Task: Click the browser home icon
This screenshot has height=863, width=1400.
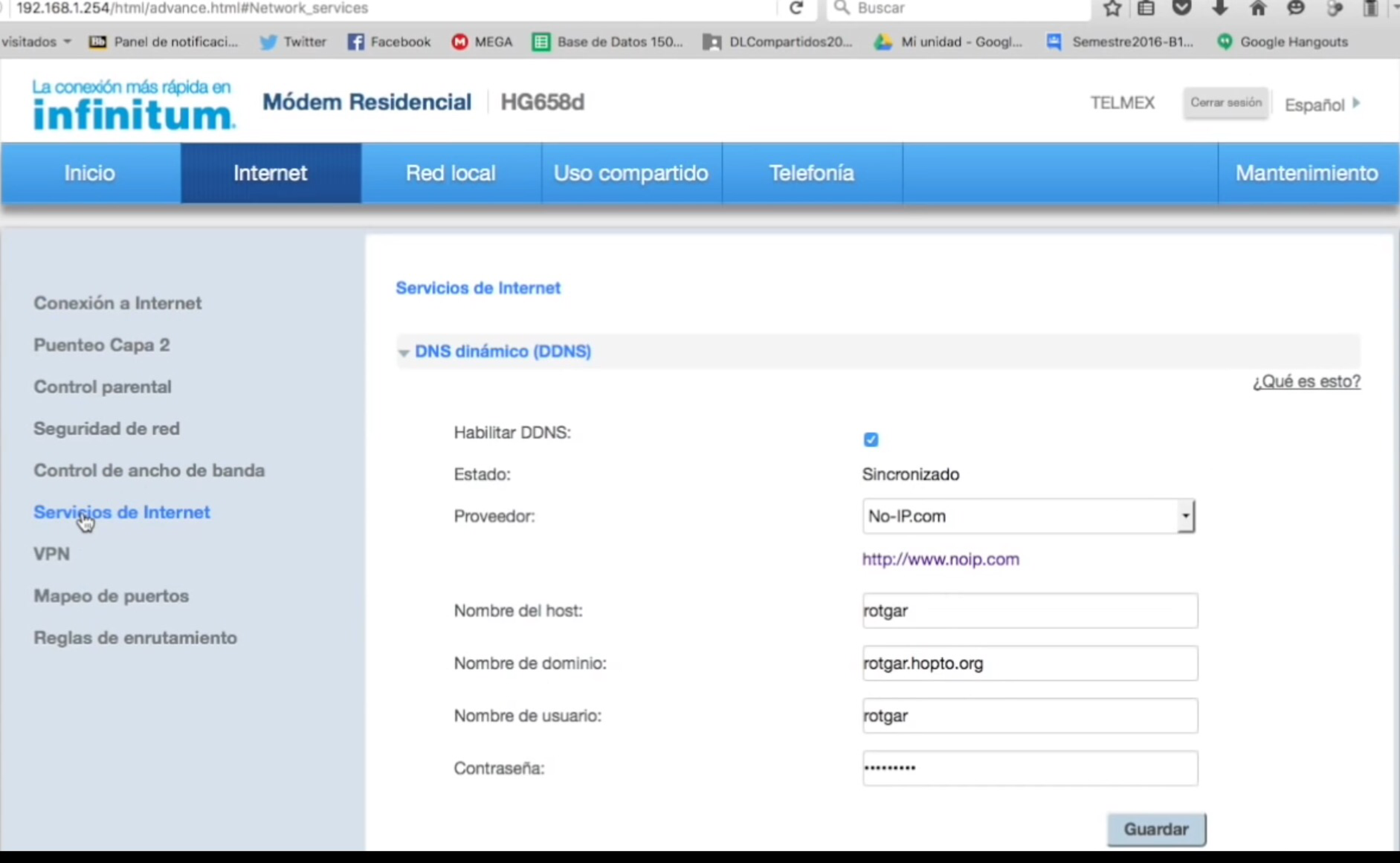Action: pos(1258,8)
